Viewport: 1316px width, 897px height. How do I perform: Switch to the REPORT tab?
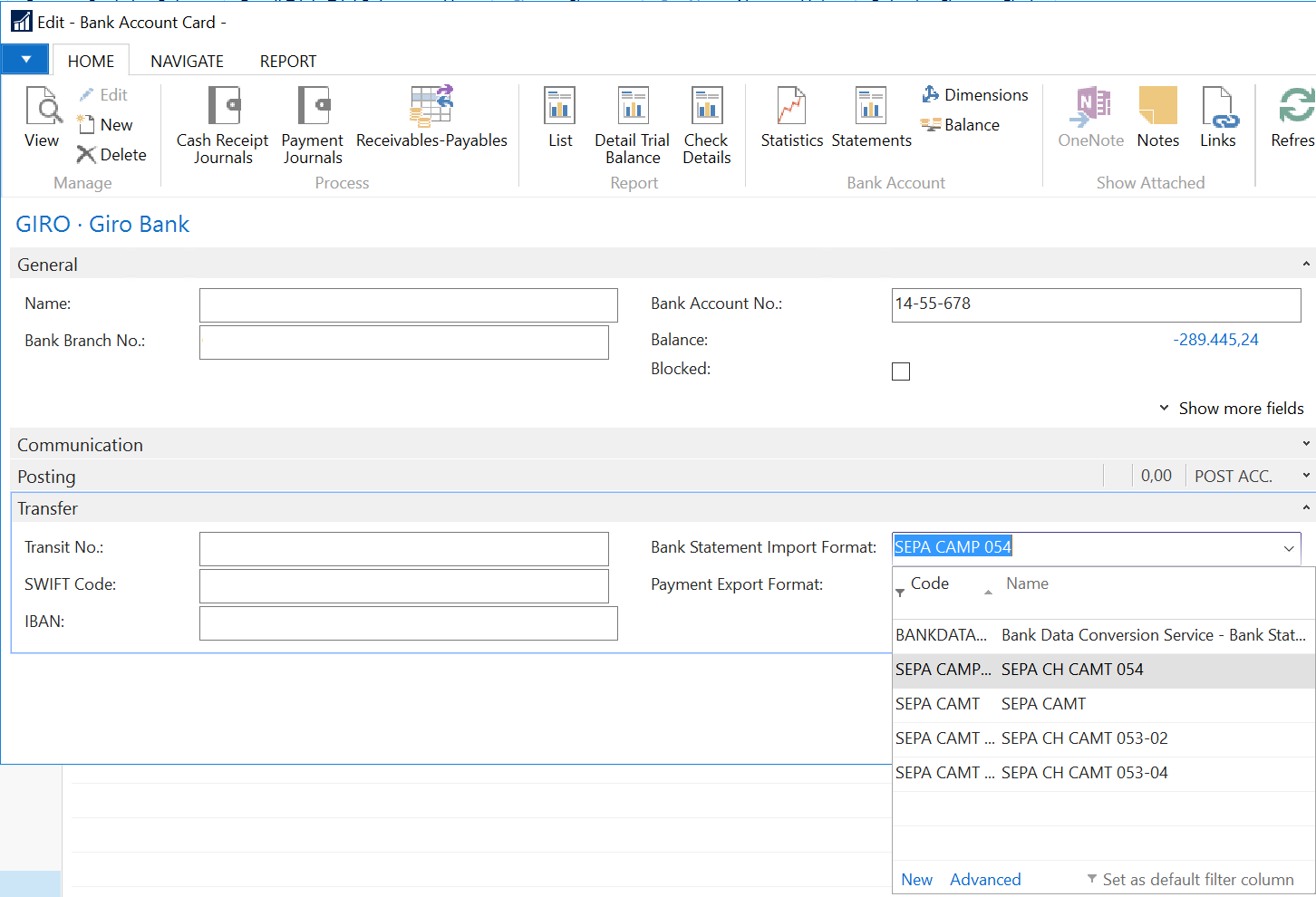tap(288, 61)
